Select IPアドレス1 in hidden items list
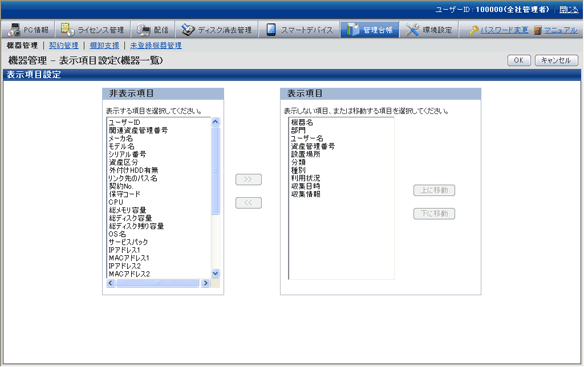The width and height of the screenshot is (584, 367). 124,250
